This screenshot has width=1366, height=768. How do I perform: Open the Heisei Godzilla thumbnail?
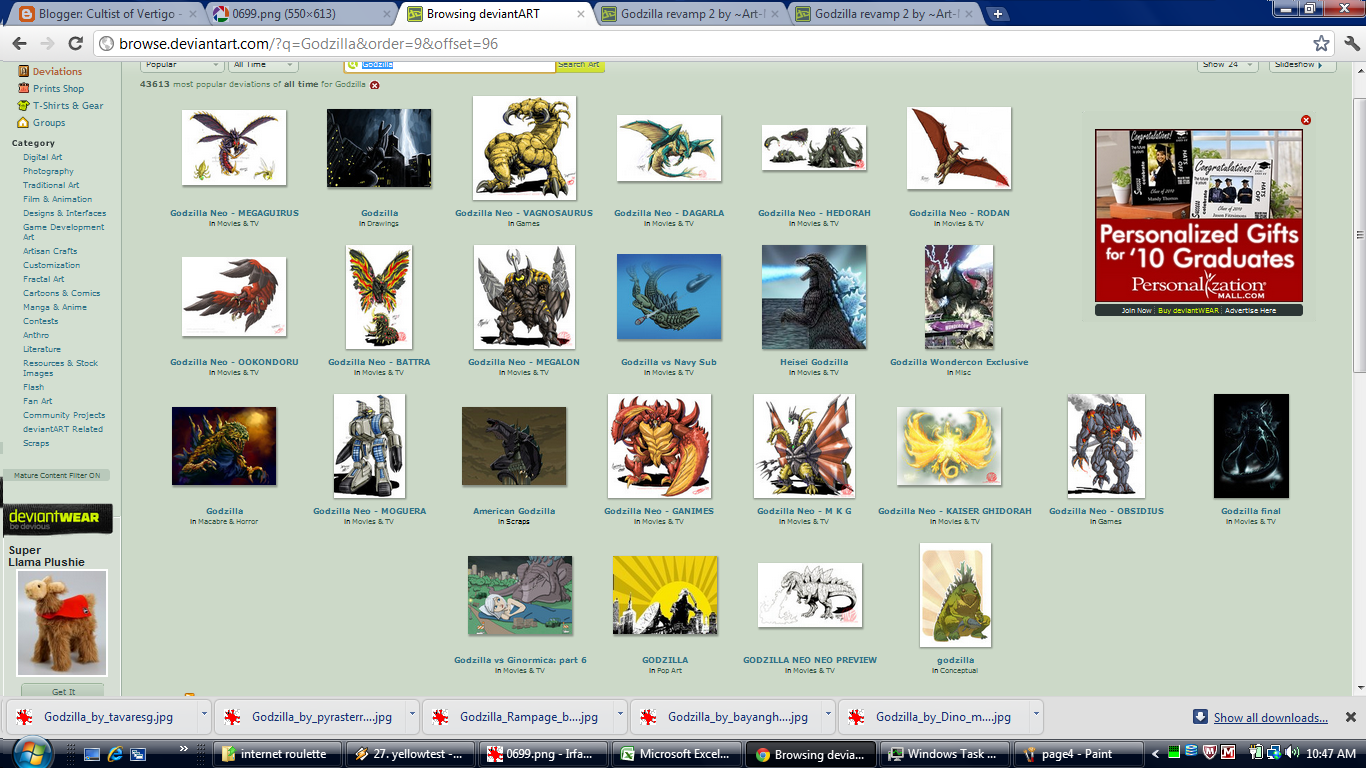814,297
